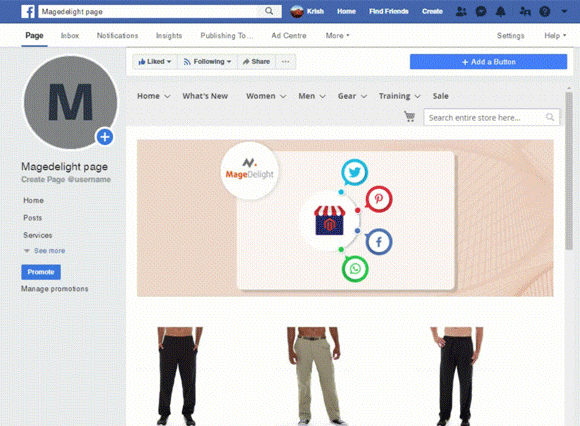580x426 pixels.
Task: Expand the More dropdown tab
Action: click(337, 36)
